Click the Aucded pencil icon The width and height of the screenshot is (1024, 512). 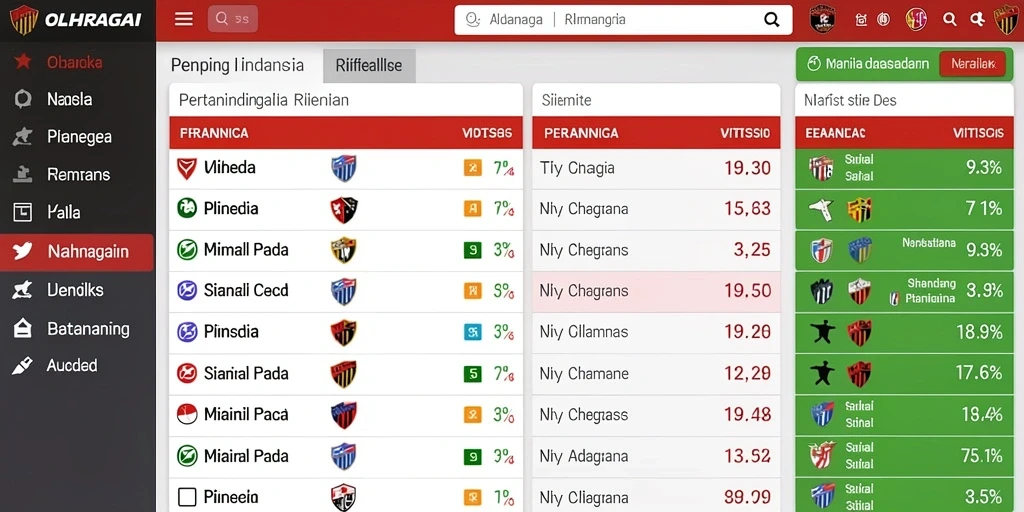(x=22, y=366)
